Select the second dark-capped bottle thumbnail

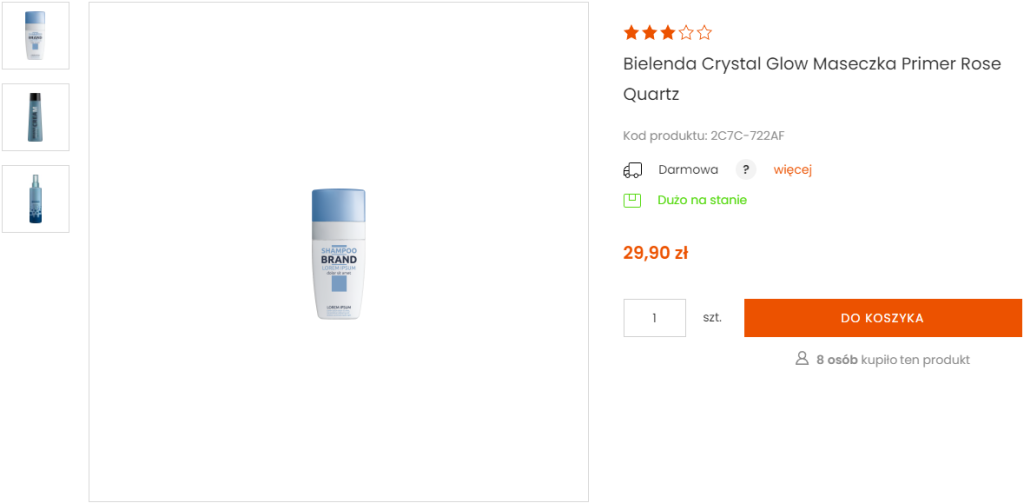(35, 117)
